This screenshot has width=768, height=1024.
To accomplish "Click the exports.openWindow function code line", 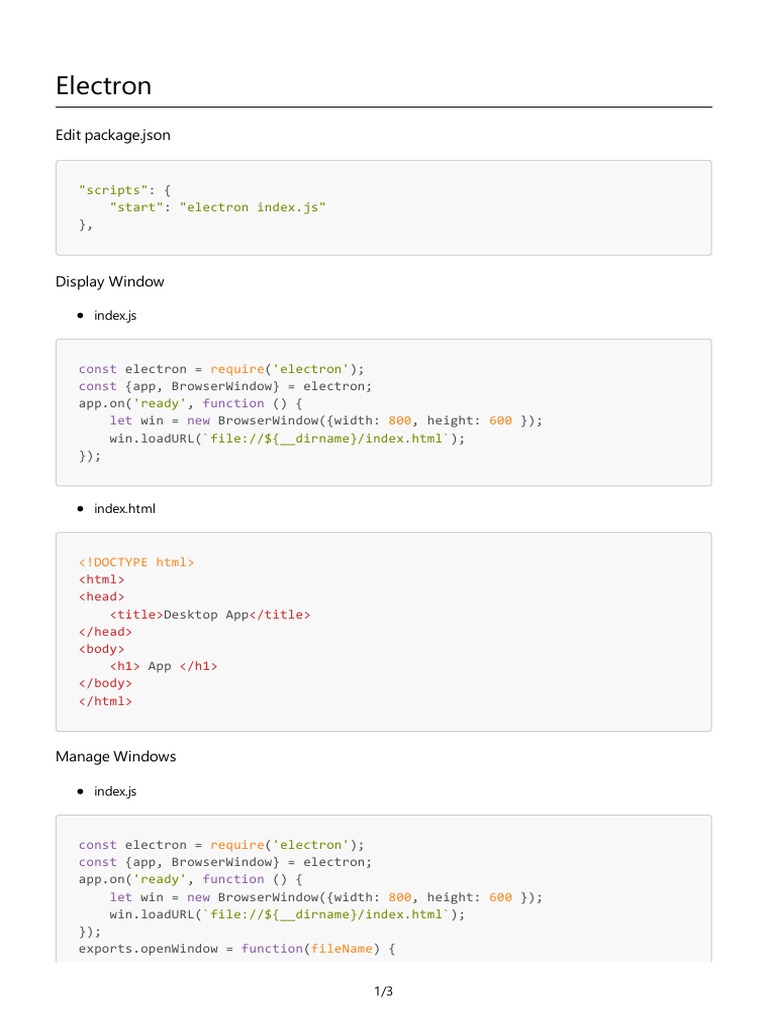I will click(237, 948).
